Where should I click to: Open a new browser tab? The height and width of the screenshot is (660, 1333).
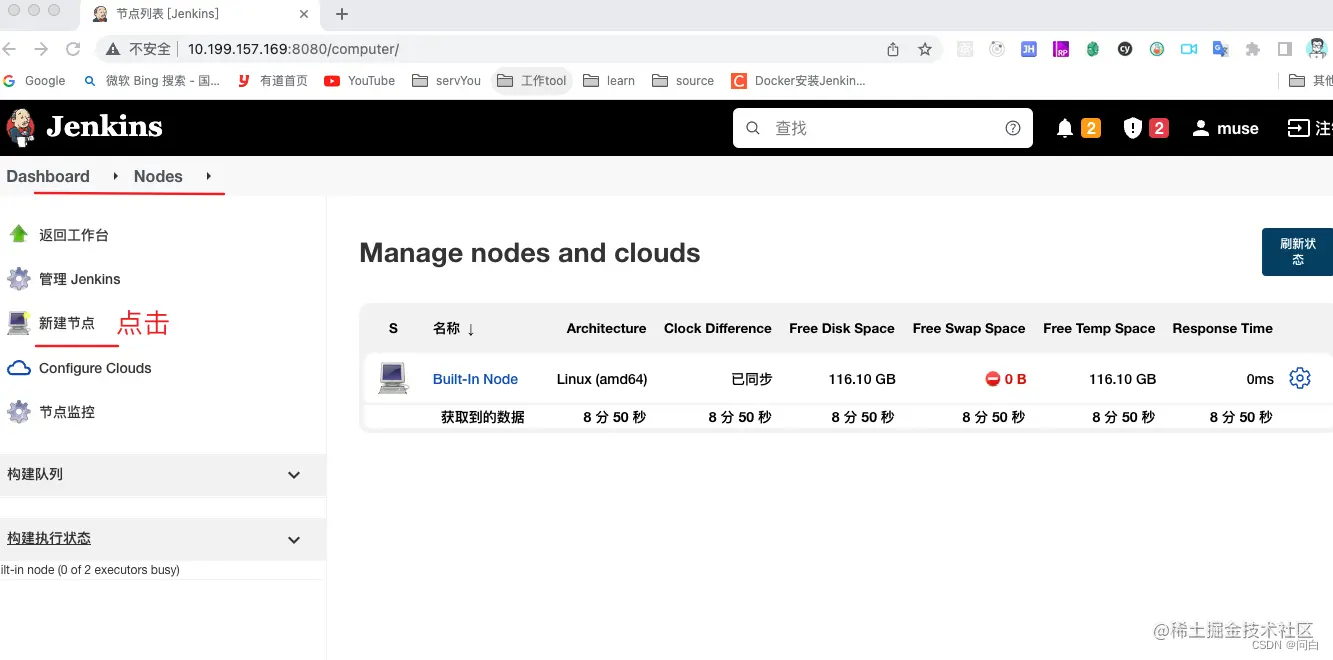tap(342, 14)
